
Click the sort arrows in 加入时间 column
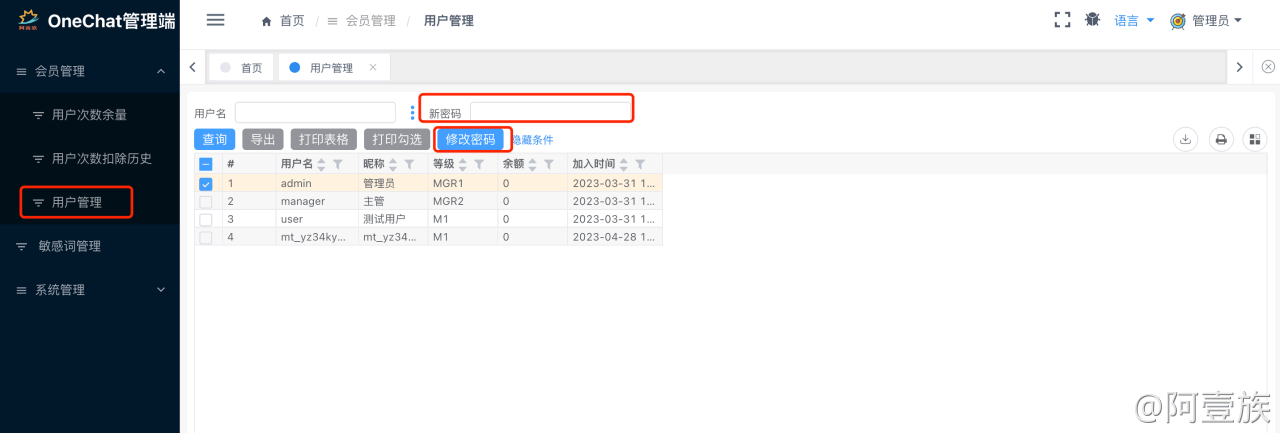[624, 164]
